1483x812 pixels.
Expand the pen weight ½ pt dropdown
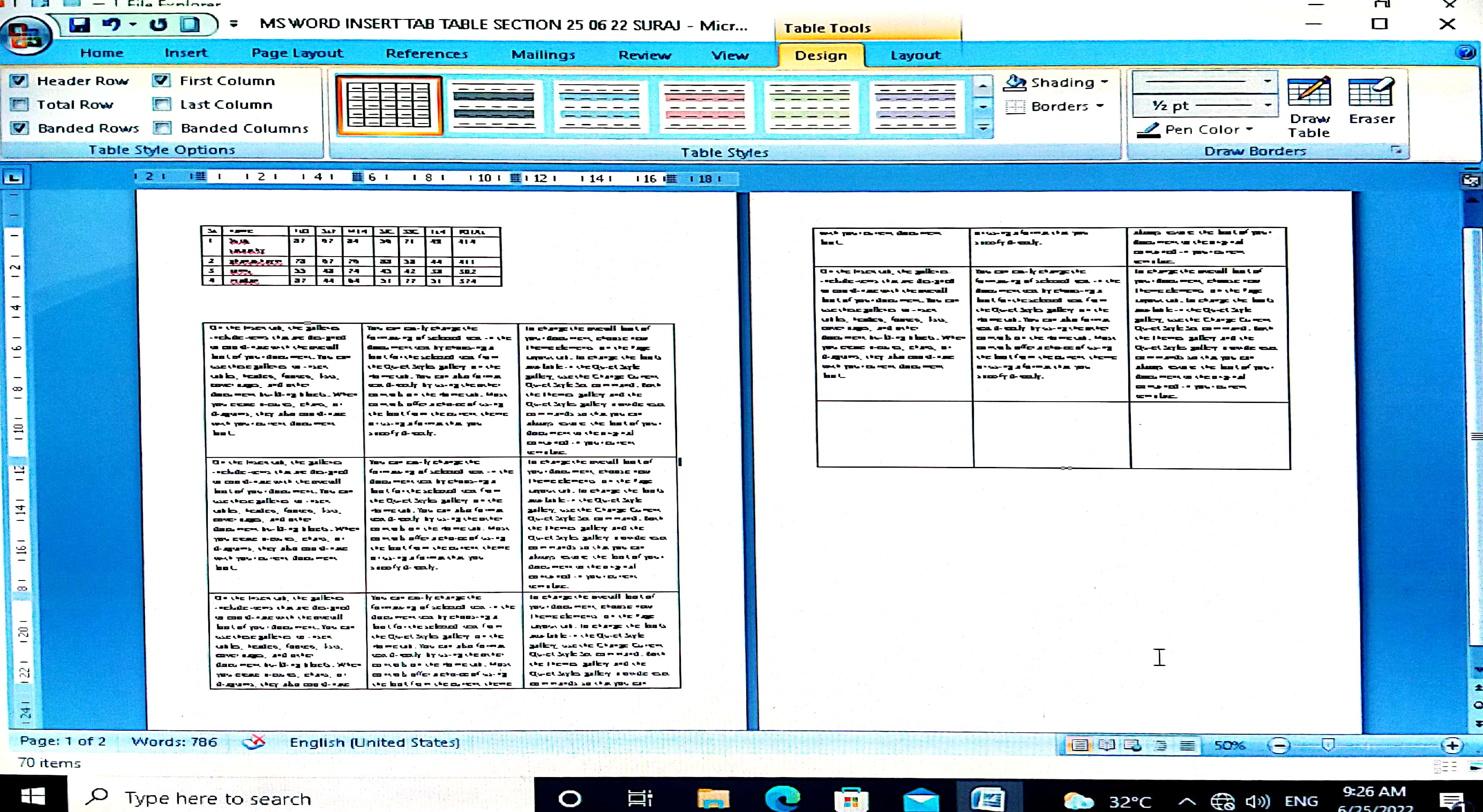1268,105
